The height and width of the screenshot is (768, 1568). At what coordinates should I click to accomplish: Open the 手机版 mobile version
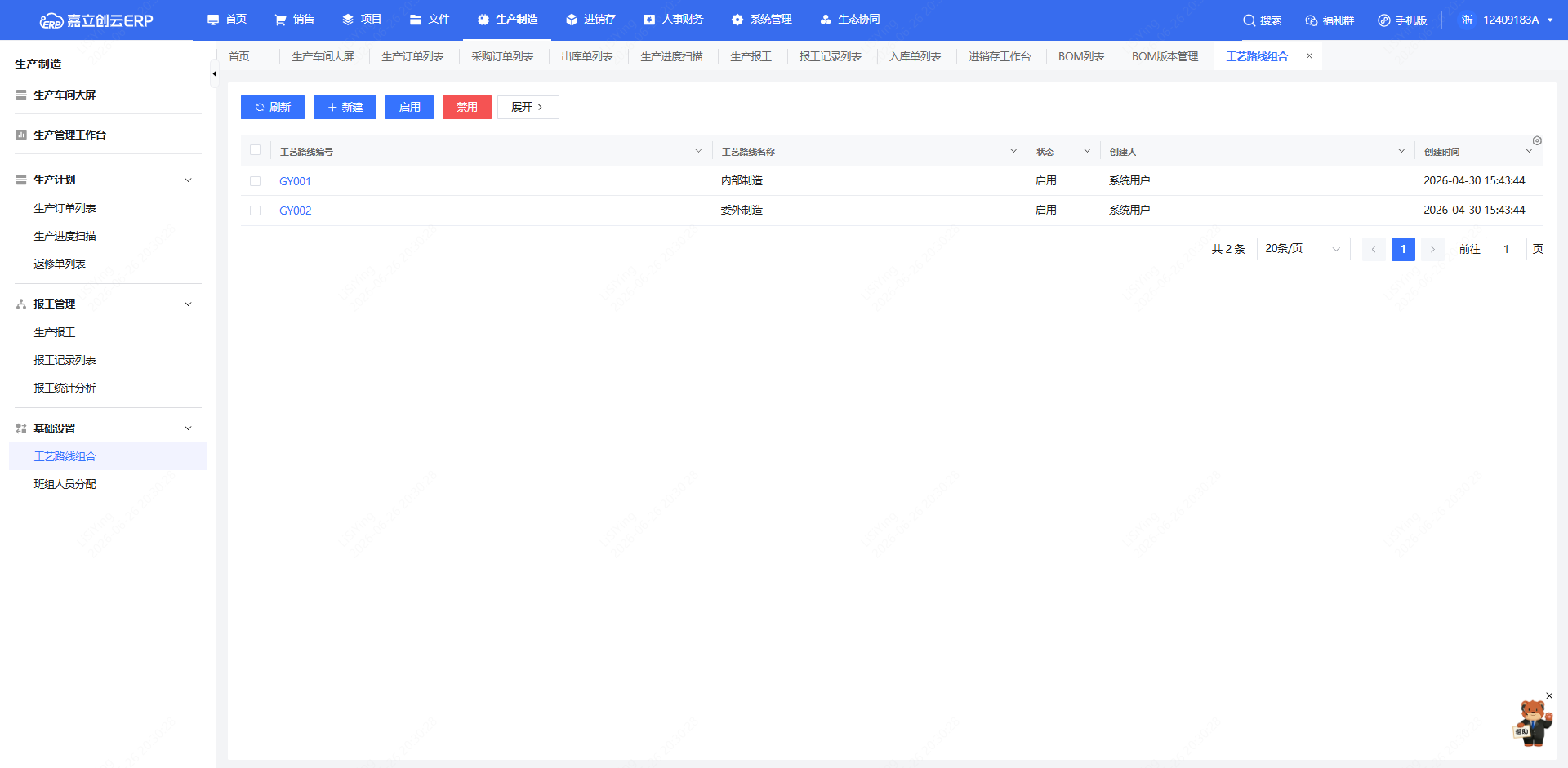(x=1402, y=20)
